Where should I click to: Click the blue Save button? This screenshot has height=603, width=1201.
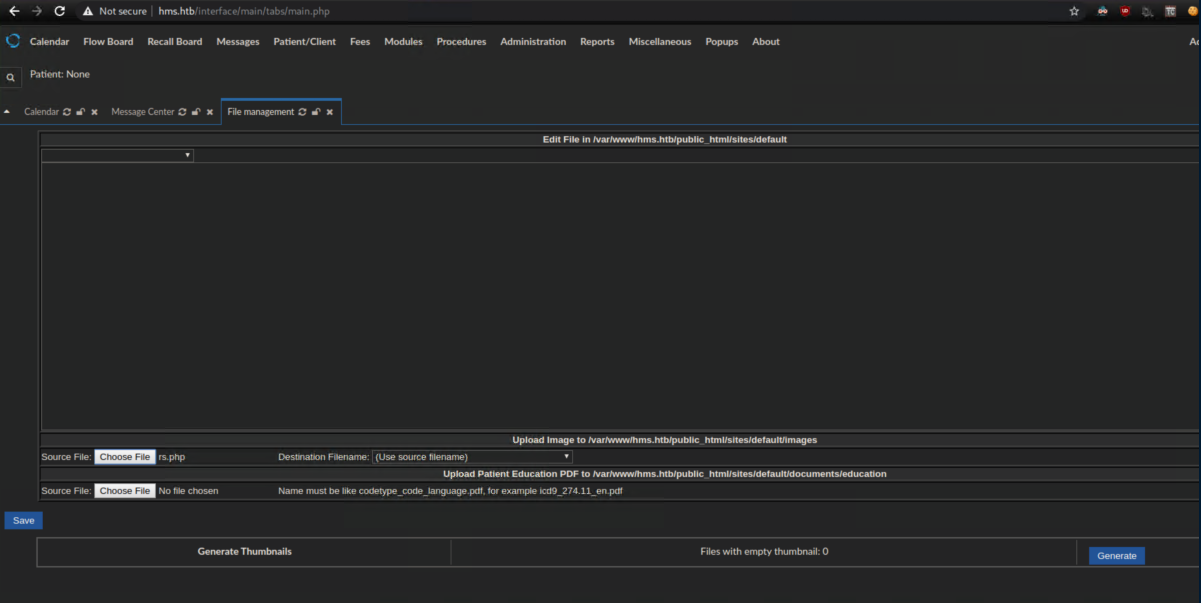23,520
